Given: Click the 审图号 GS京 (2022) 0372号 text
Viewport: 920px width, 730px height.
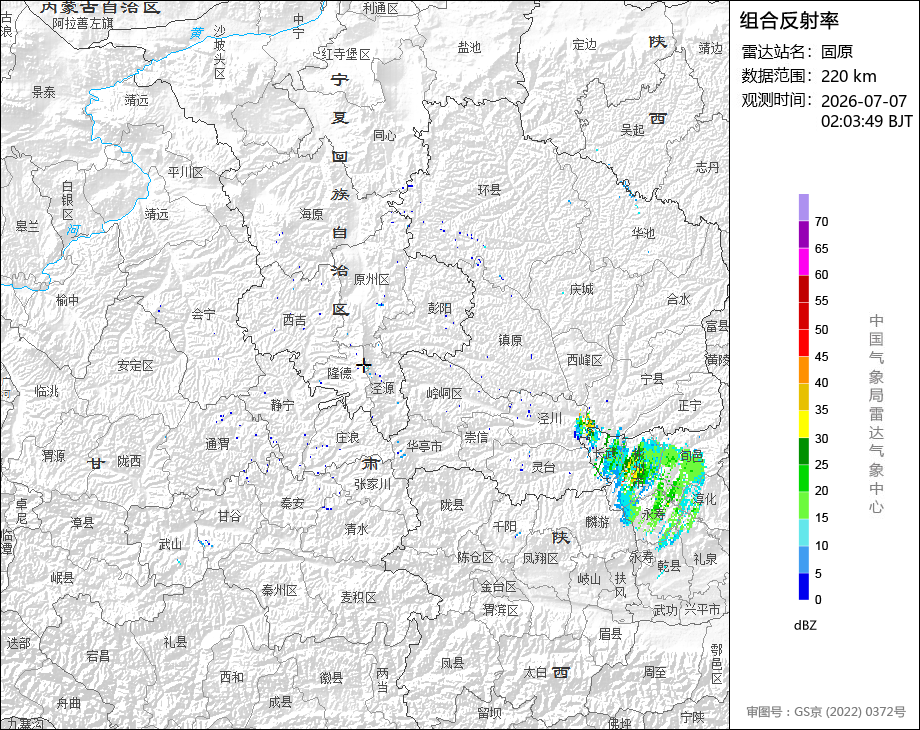Looking at the screenshot, I should 826,712.
